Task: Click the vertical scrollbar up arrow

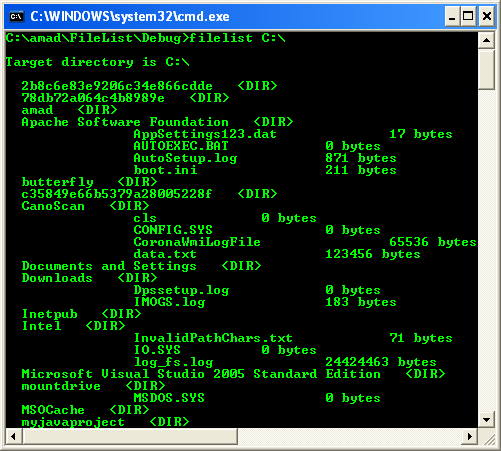Action: [x=486, y=40]
